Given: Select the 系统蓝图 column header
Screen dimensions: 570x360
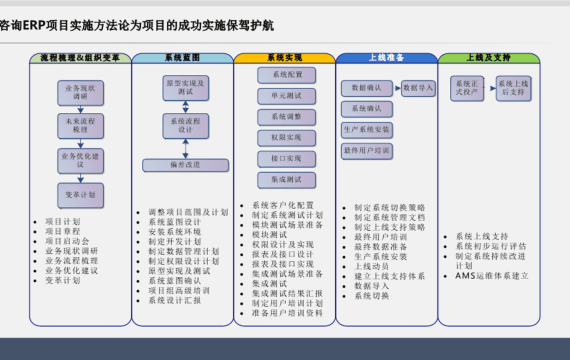Looking at the screenshot, I should [x=182, y=58].
